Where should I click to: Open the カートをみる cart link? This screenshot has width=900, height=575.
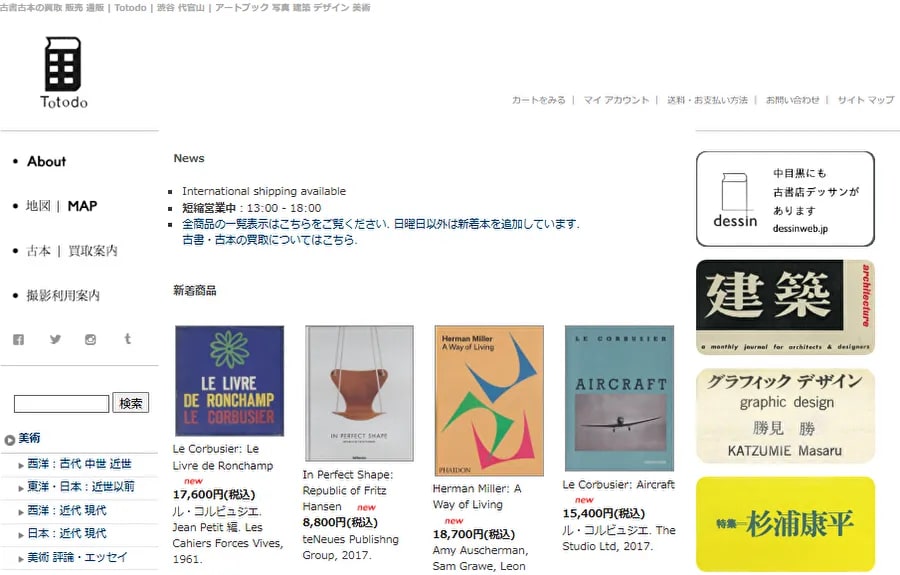tap(538, 100)
